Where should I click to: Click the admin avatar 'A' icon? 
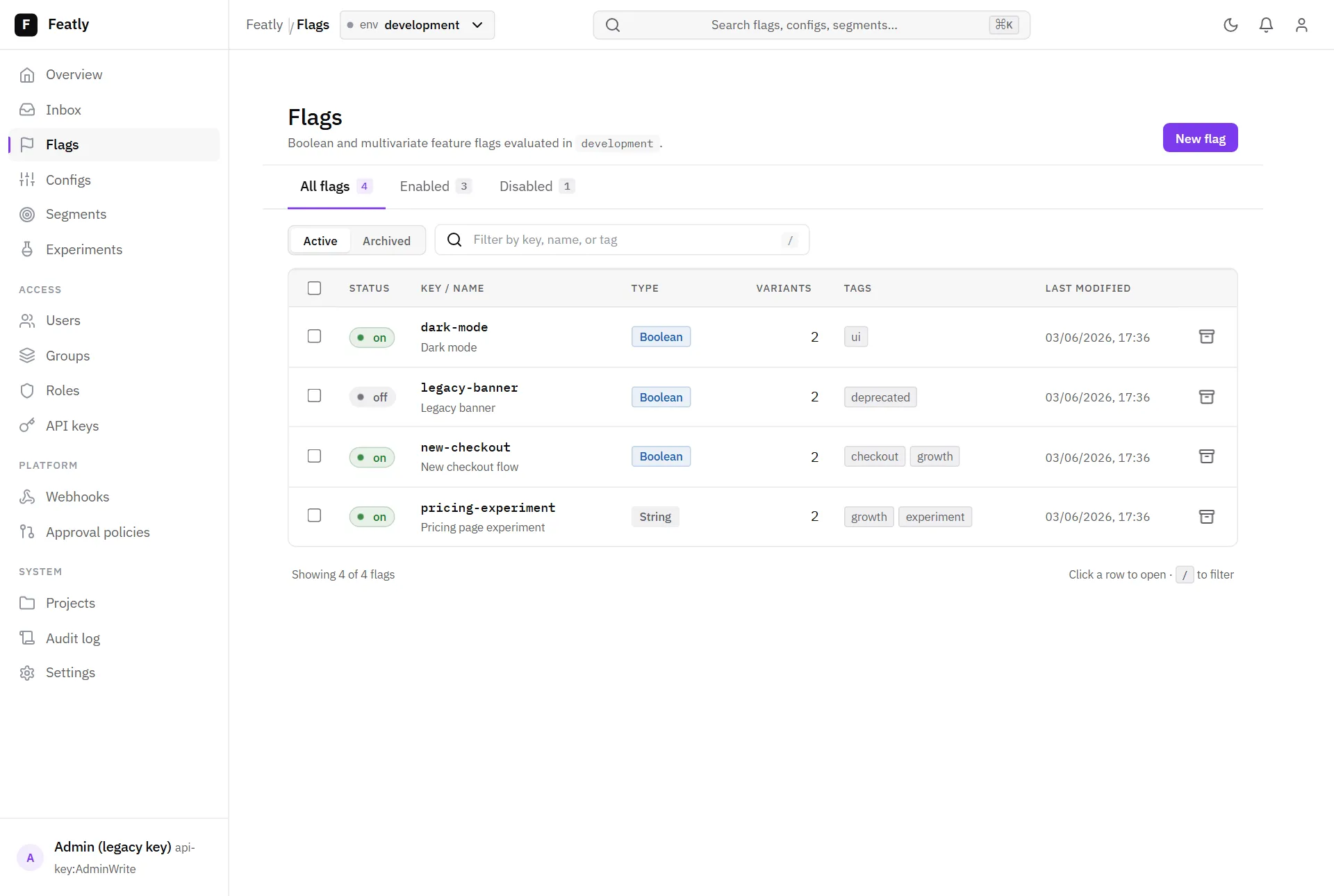30,858
